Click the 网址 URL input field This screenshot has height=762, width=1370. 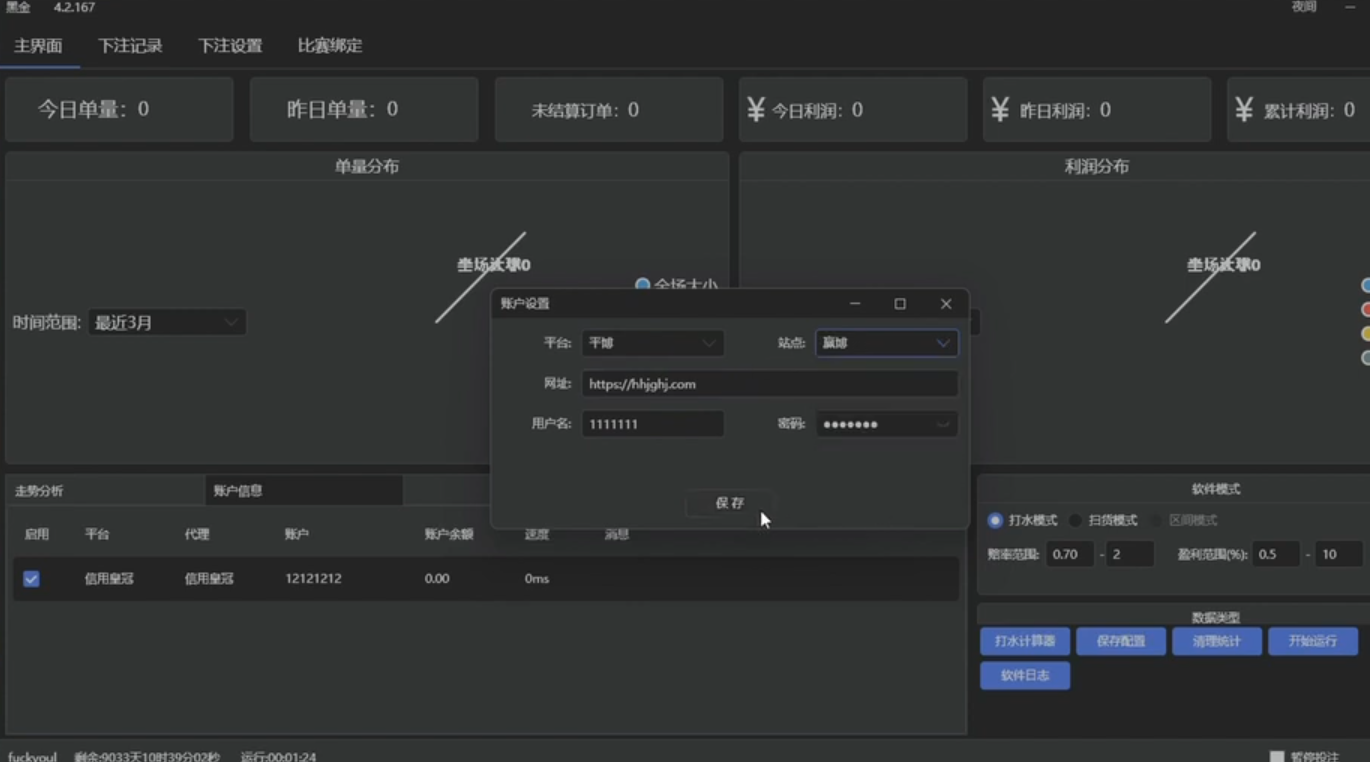click(x=770, y=383)
